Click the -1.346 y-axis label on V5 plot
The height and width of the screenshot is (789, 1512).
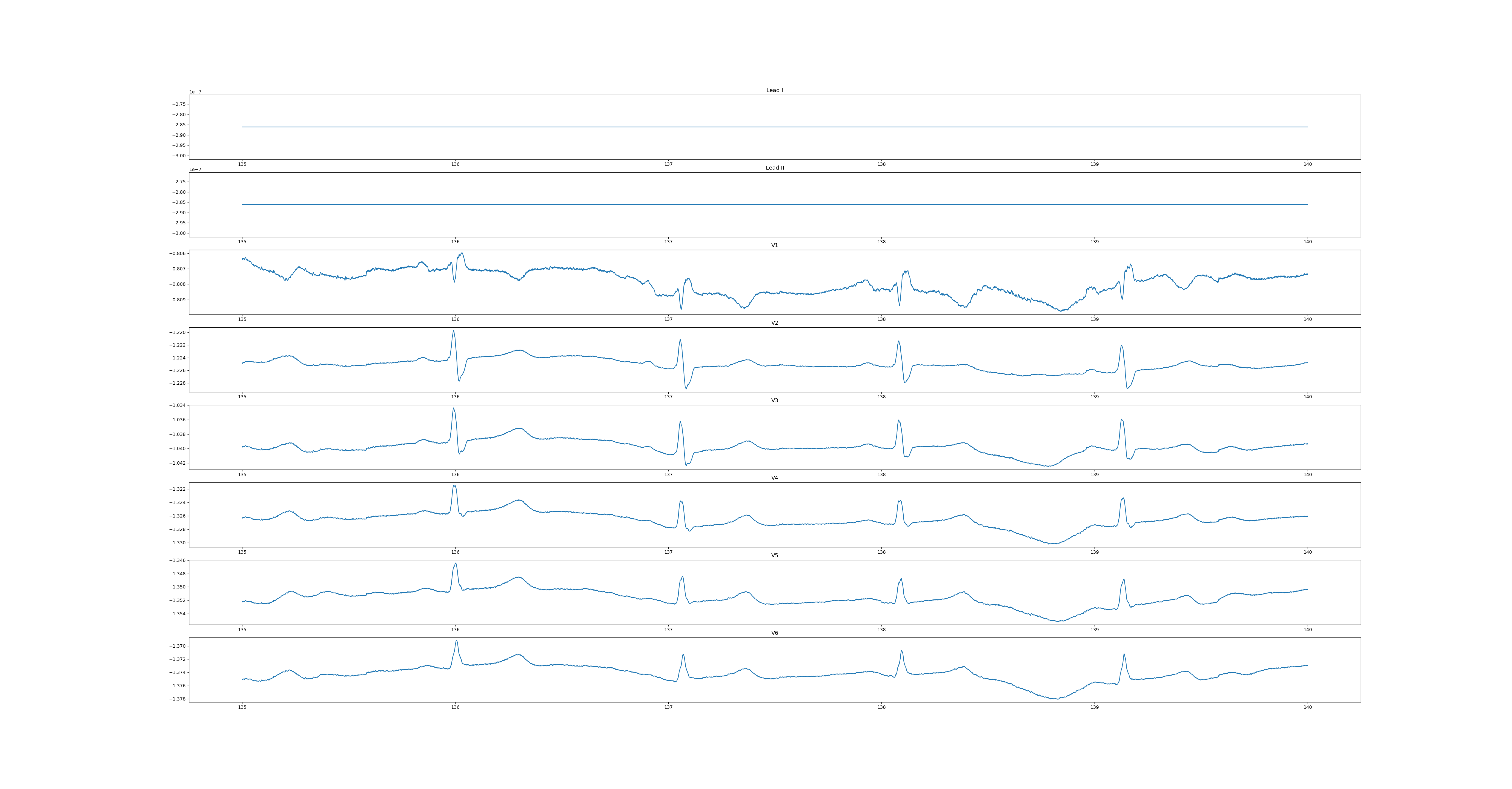(x=177, y=561)
